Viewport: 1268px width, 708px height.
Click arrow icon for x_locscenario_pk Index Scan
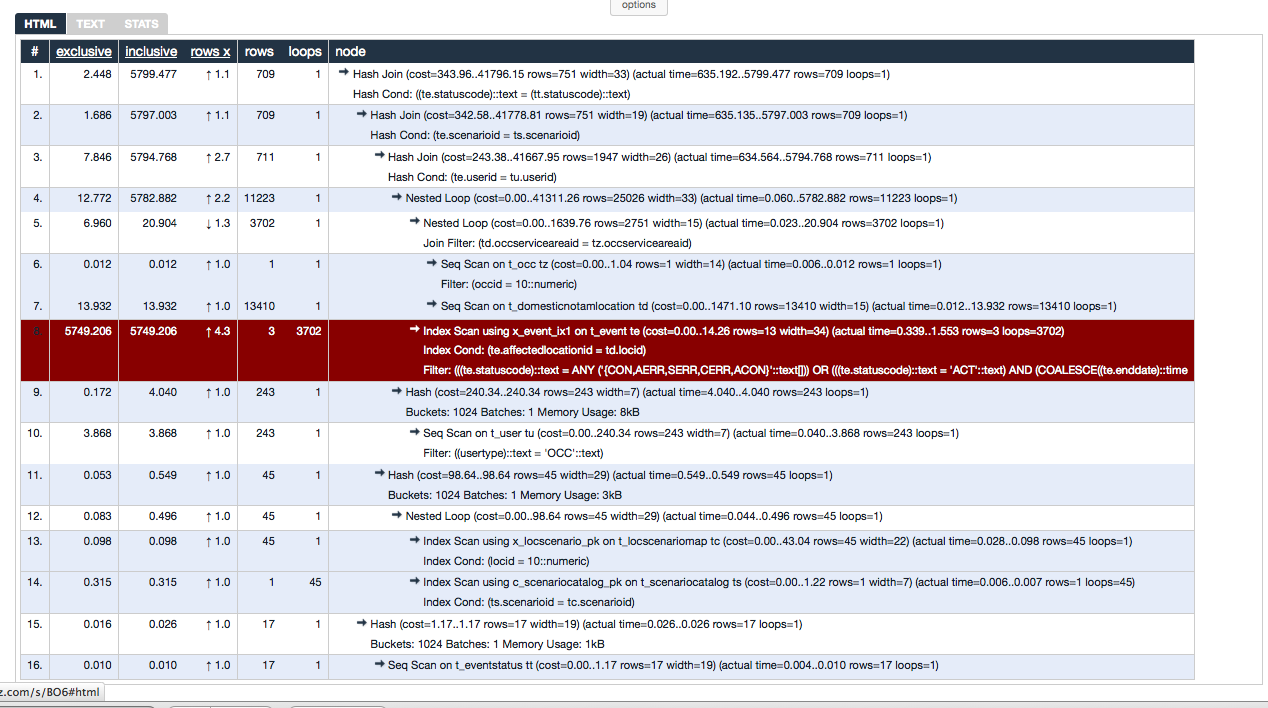coord(414,541)
